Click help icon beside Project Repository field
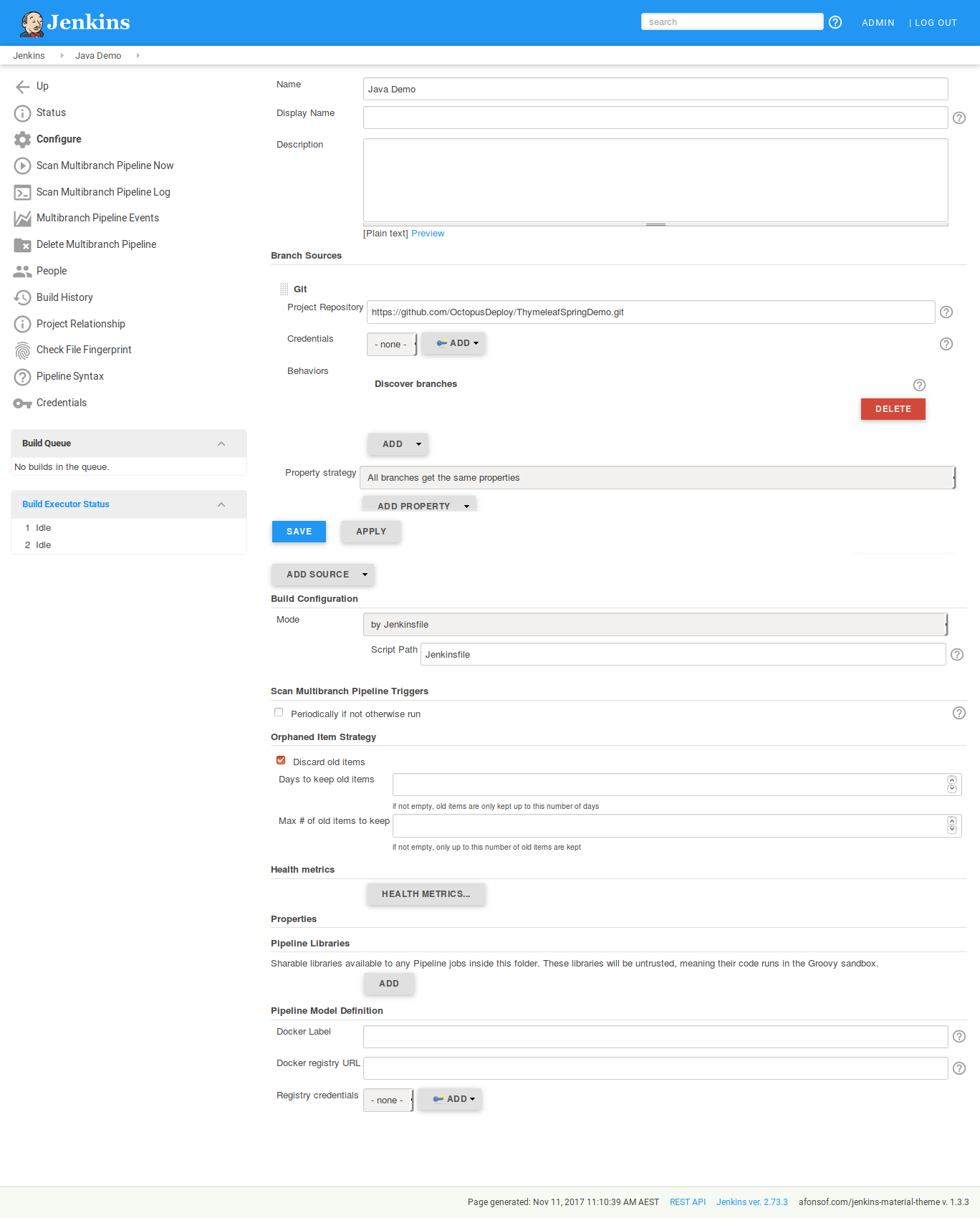The height and width of the screenshot is (1218, 980). coord(946,312)
